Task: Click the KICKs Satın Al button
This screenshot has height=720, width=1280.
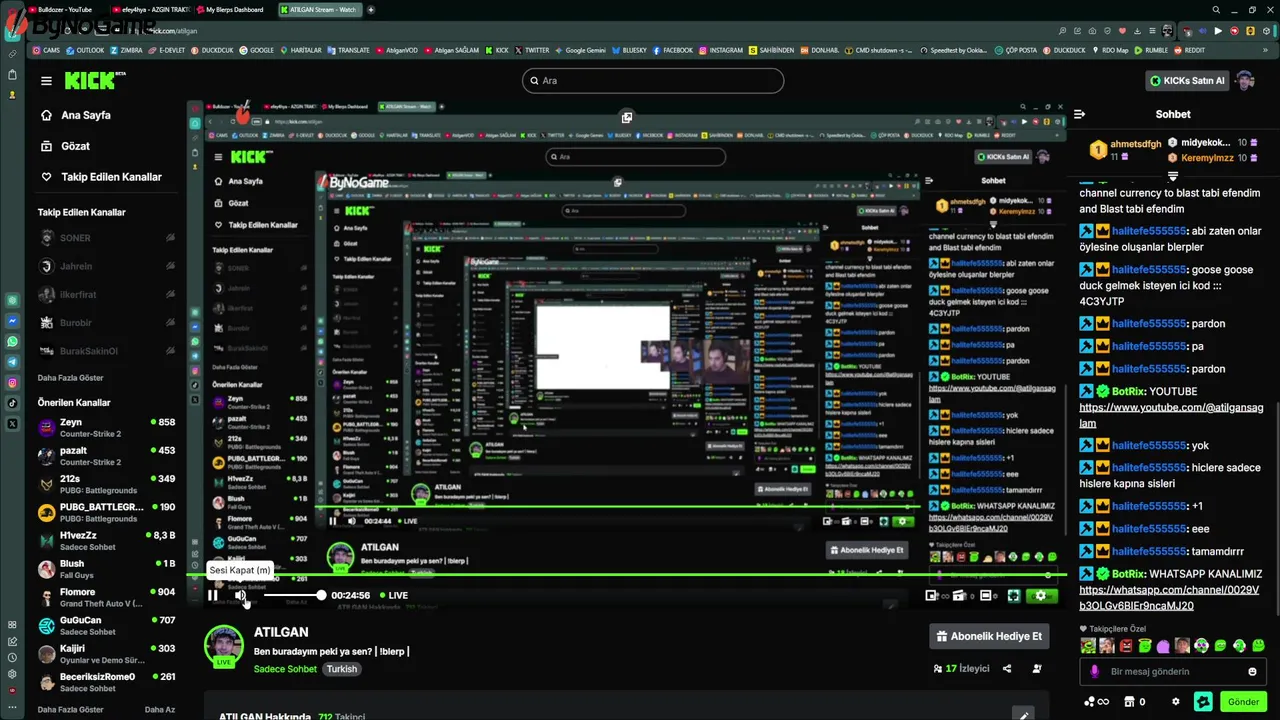Action: [x=1187, y=81]
